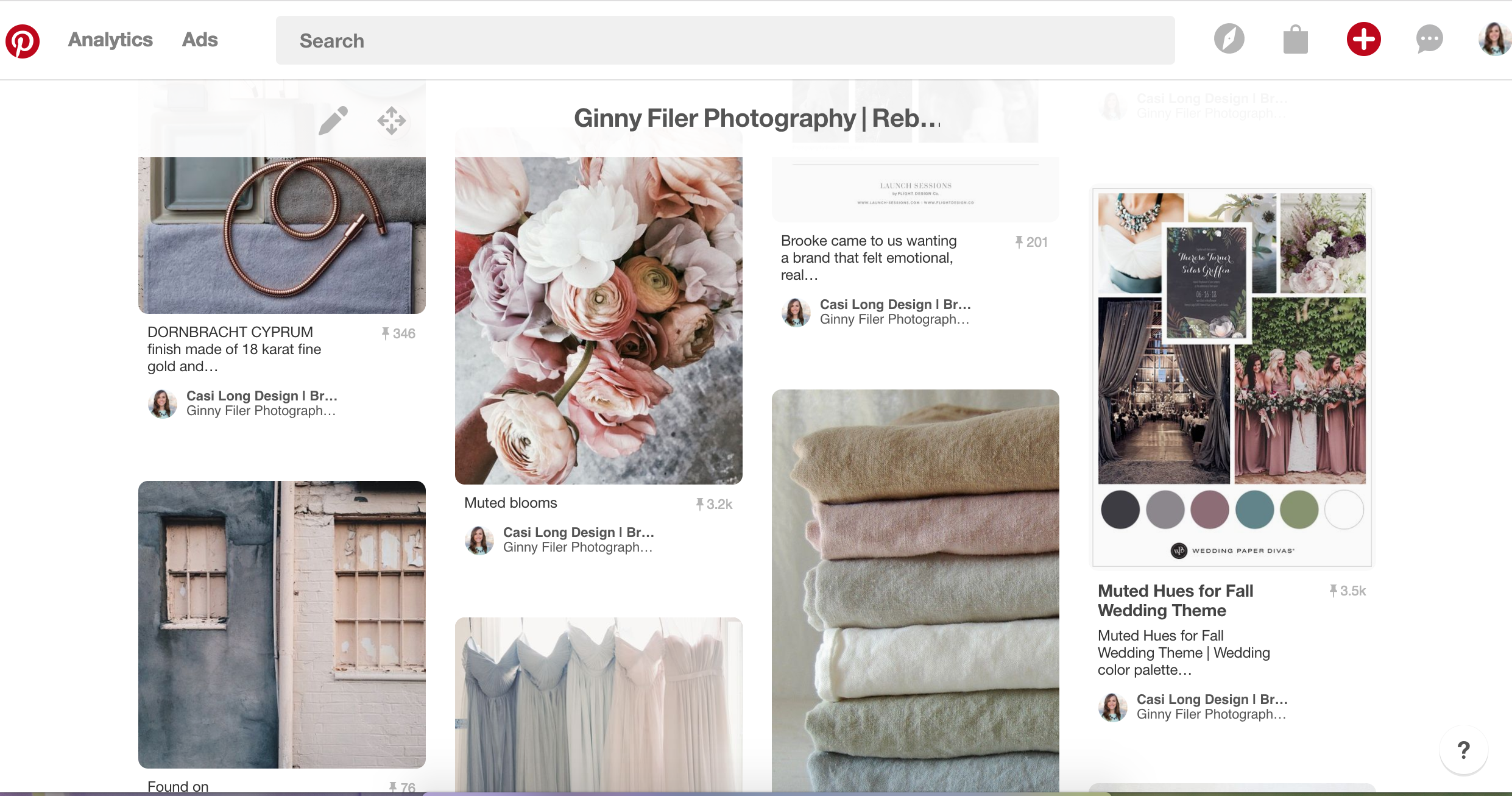Click Casi Long Design link under Muted blooms
This screenshot has width=1512, height=796.
(x=578, y=532)
